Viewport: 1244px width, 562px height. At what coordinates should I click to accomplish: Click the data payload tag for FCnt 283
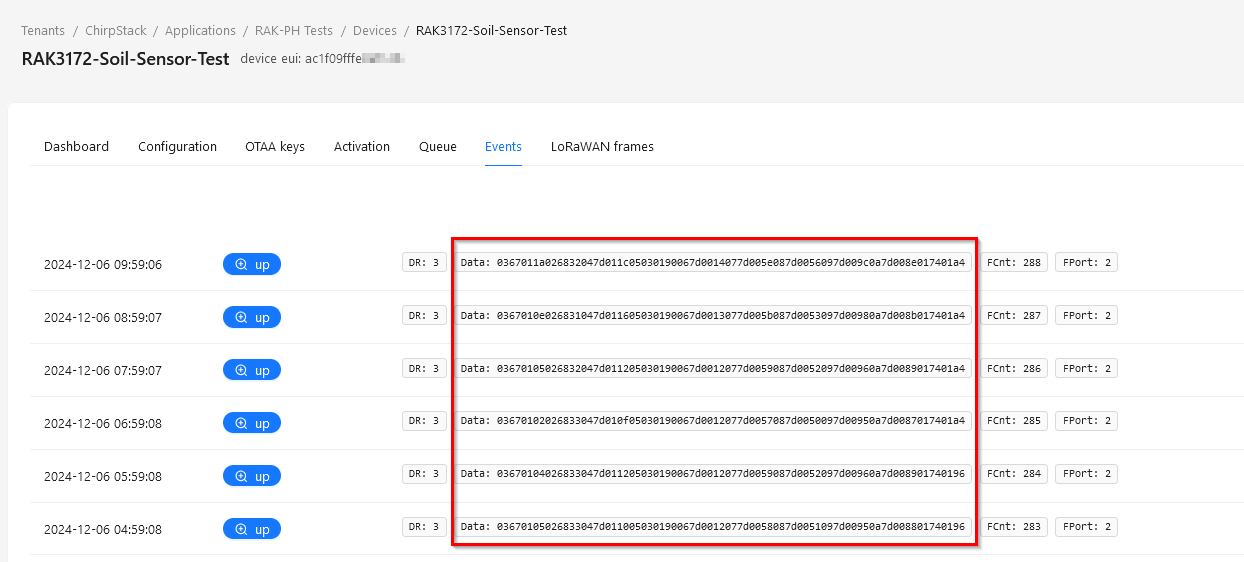pos(713,527)
